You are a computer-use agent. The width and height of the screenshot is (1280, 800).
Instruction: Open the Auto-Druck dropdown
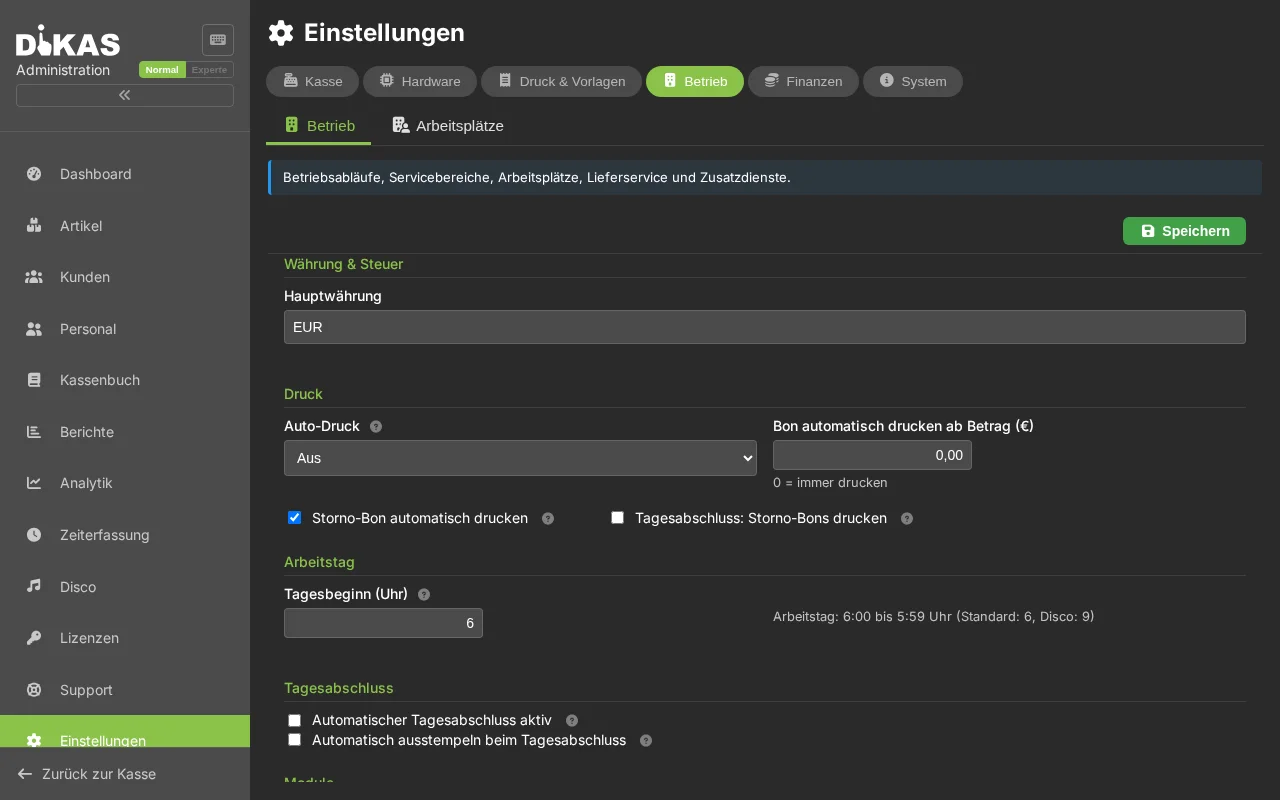[520, 458]
